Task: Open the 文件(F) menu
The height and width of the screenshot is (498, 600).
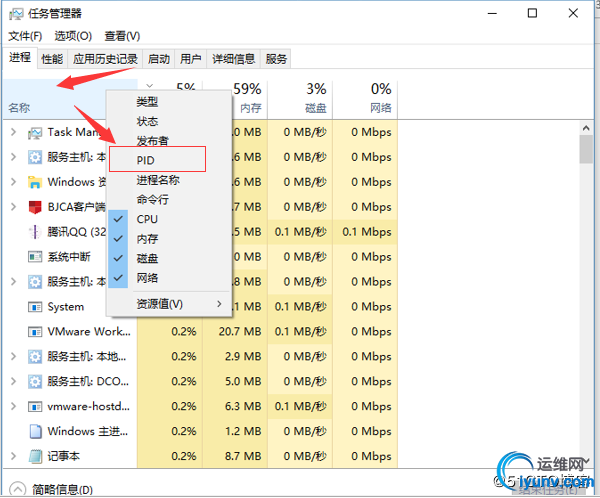Action: pos(25,36)
